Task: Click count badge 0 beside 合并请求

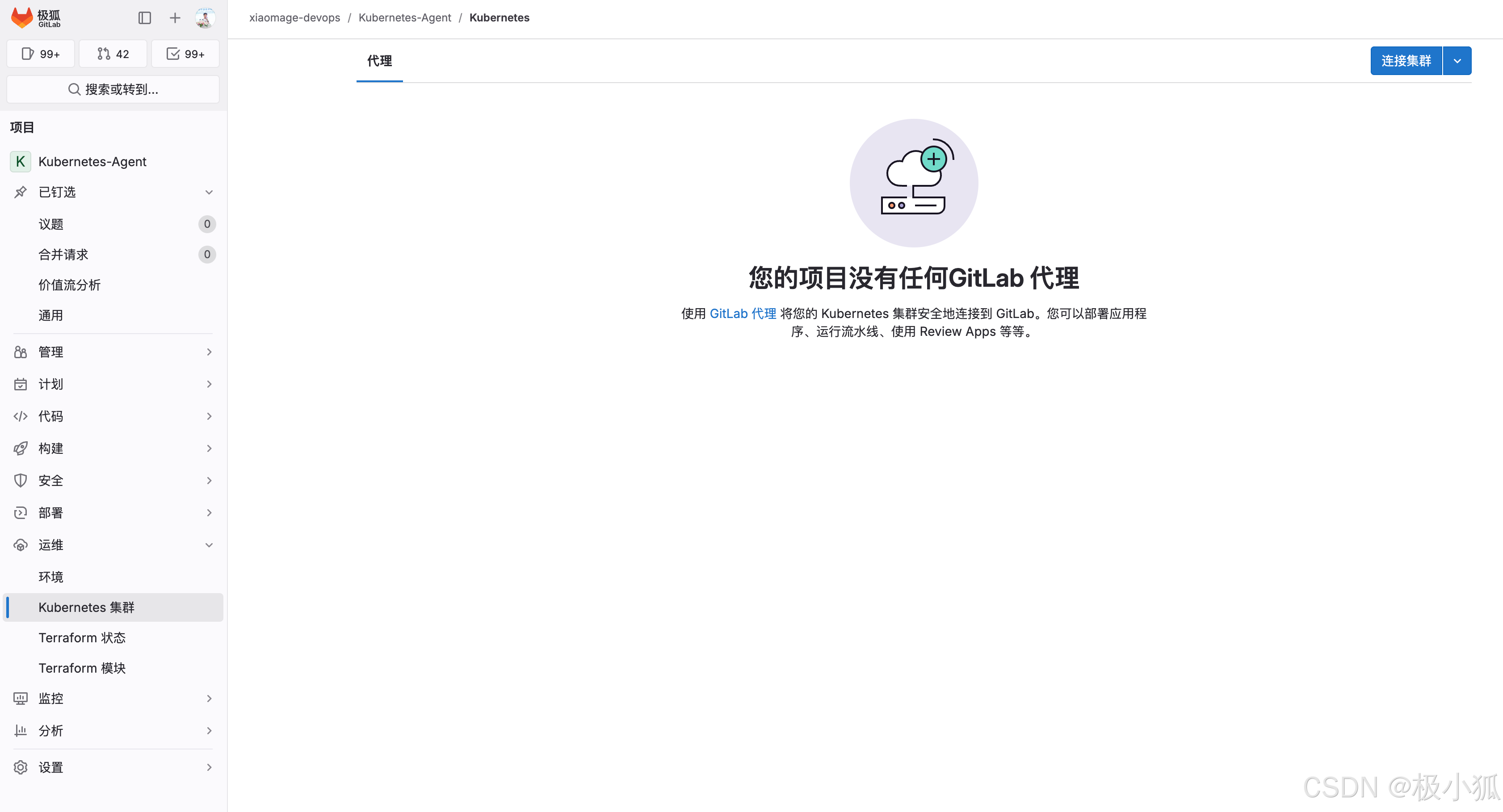Action: 207,254
